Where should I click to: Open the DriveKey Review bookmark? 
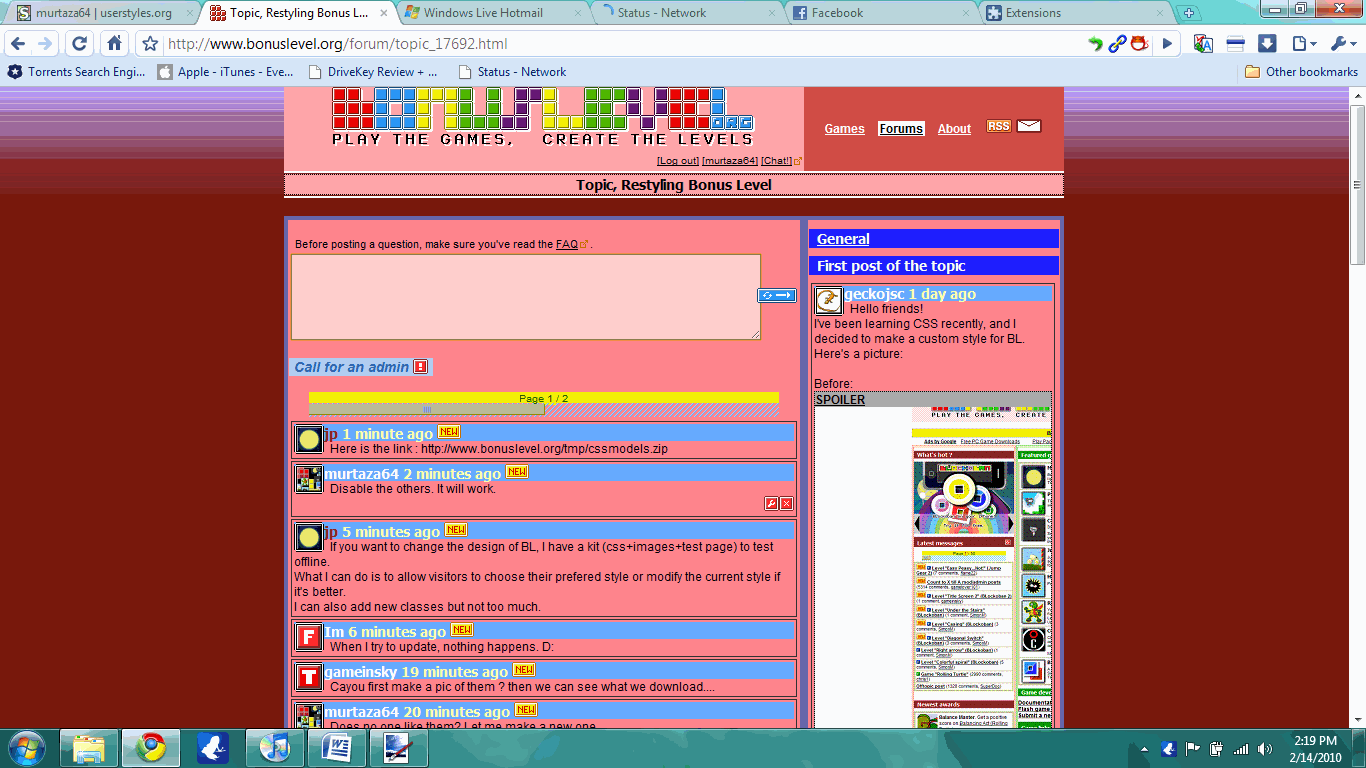tap(373, 72)
